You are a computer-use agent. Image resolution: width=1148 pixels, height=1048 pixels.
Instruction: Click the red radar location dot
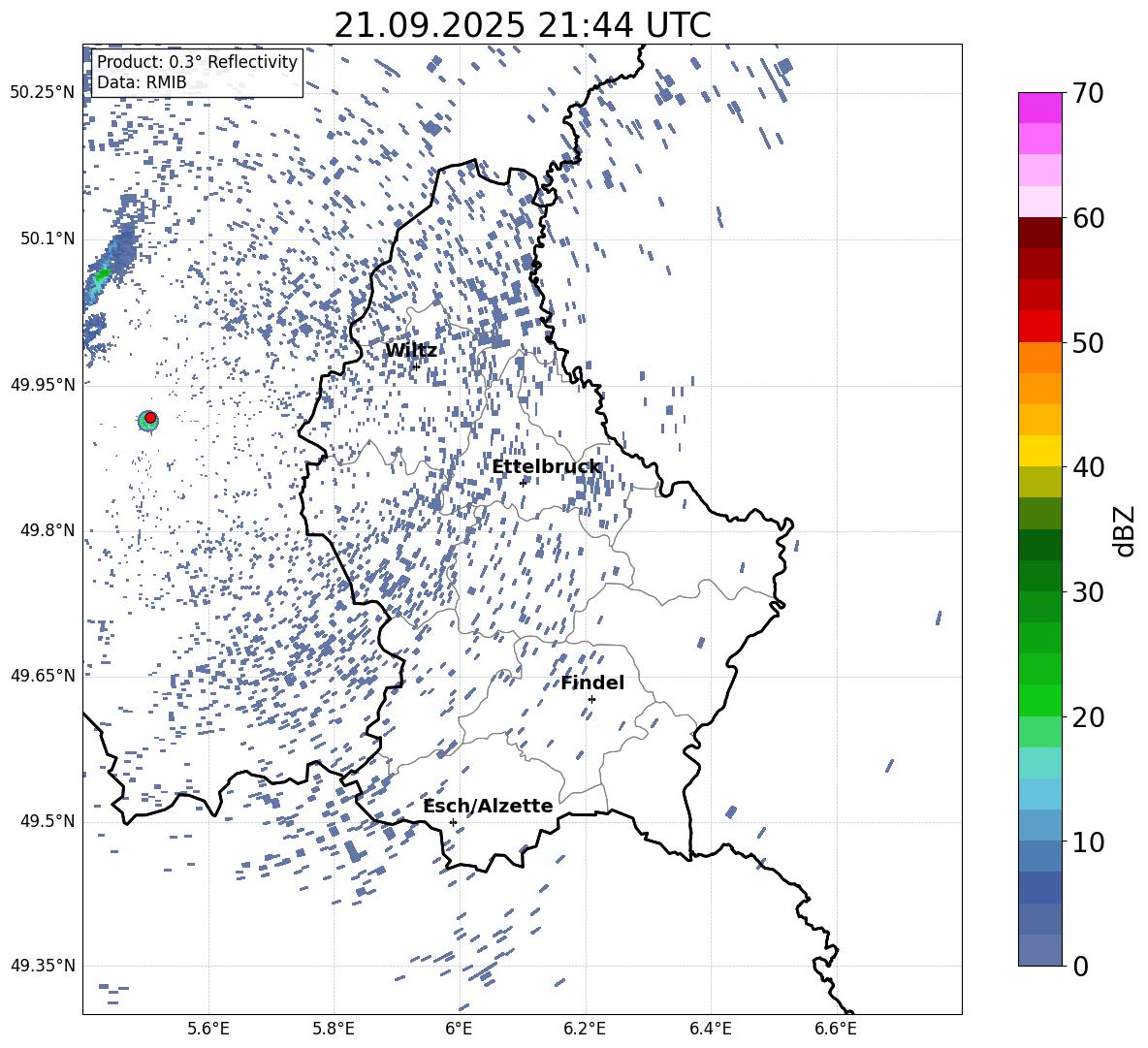pyautogui.click(x=150, y=418)
